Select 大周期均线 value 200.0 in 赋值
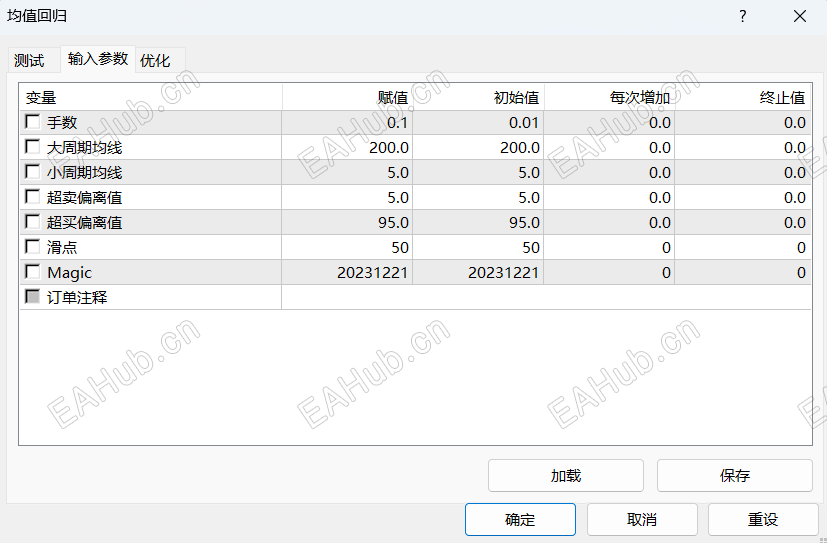827x543 pixels. tap(347, 147)
